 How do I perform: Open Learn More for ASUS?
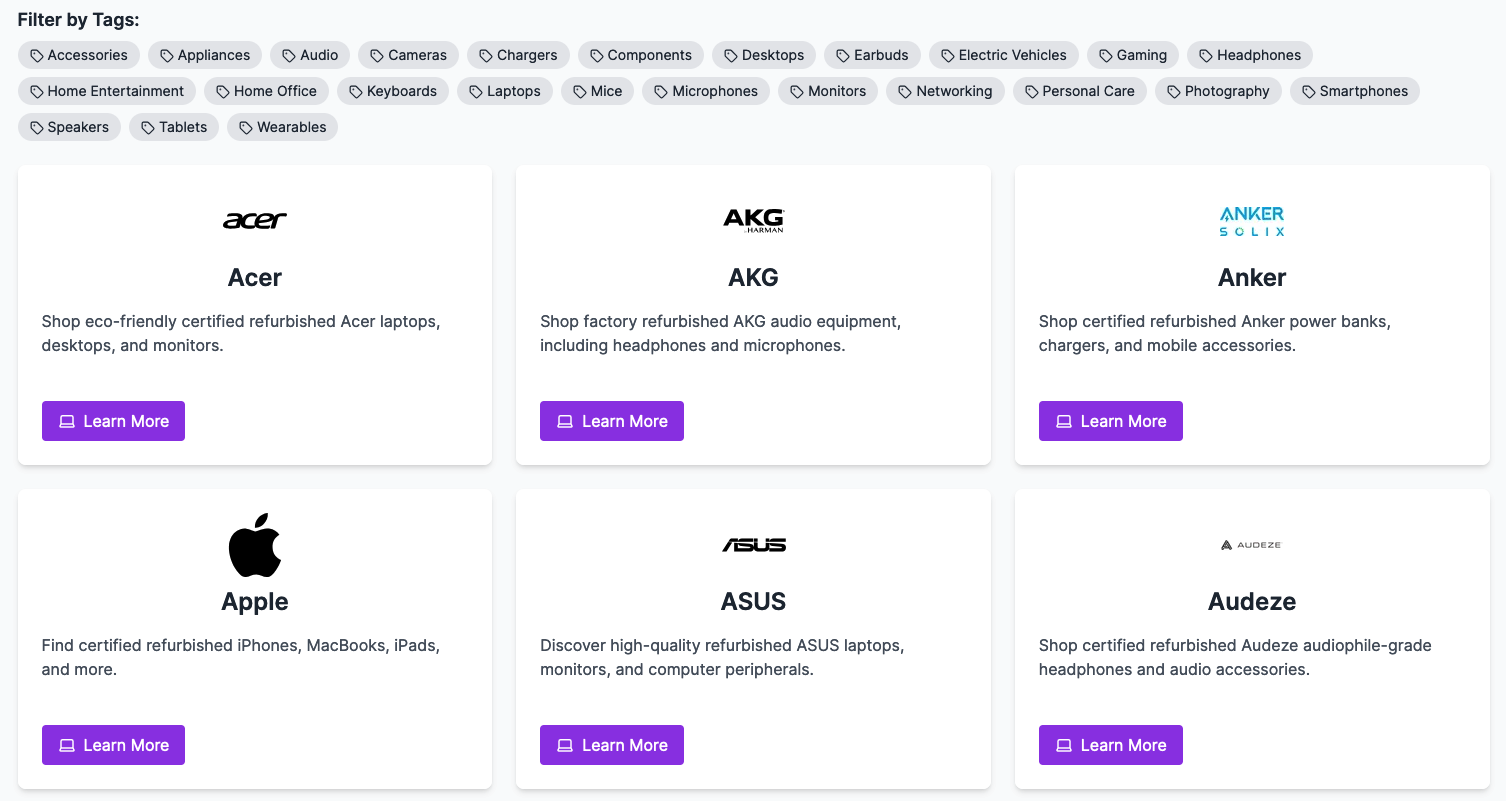click(612, 745)
